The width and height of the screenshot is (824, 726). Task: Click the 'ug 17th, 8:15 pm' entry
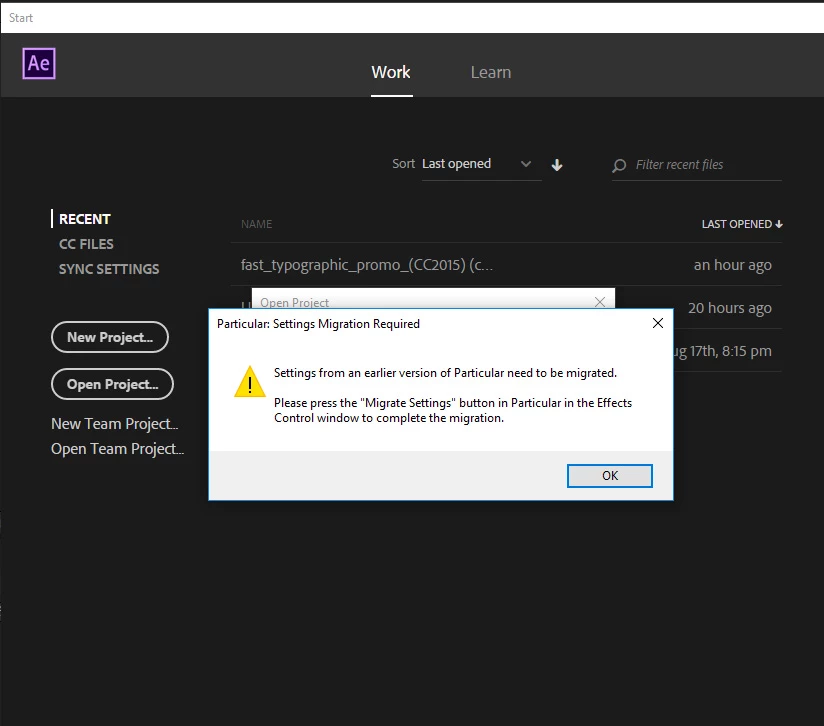click(x=723, y=351)
